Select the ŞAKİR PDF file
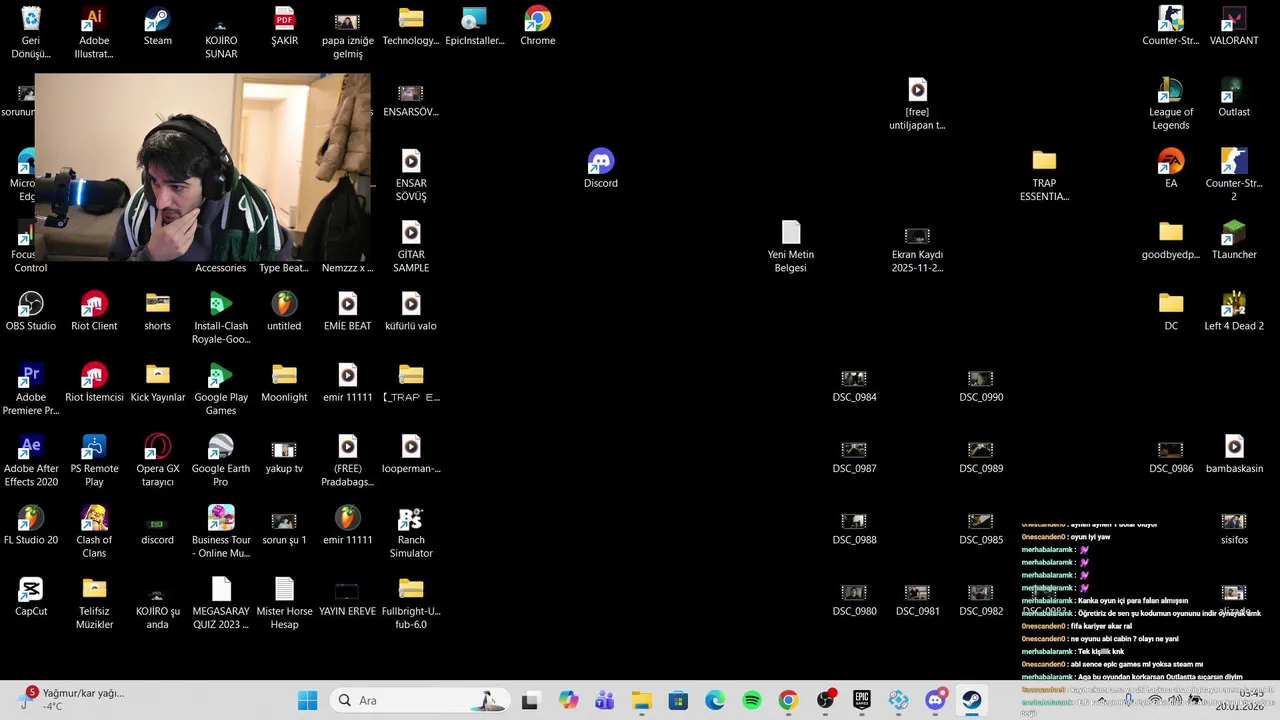The height and width of the screenshot is (720, 1280). (x=284, y=27)
